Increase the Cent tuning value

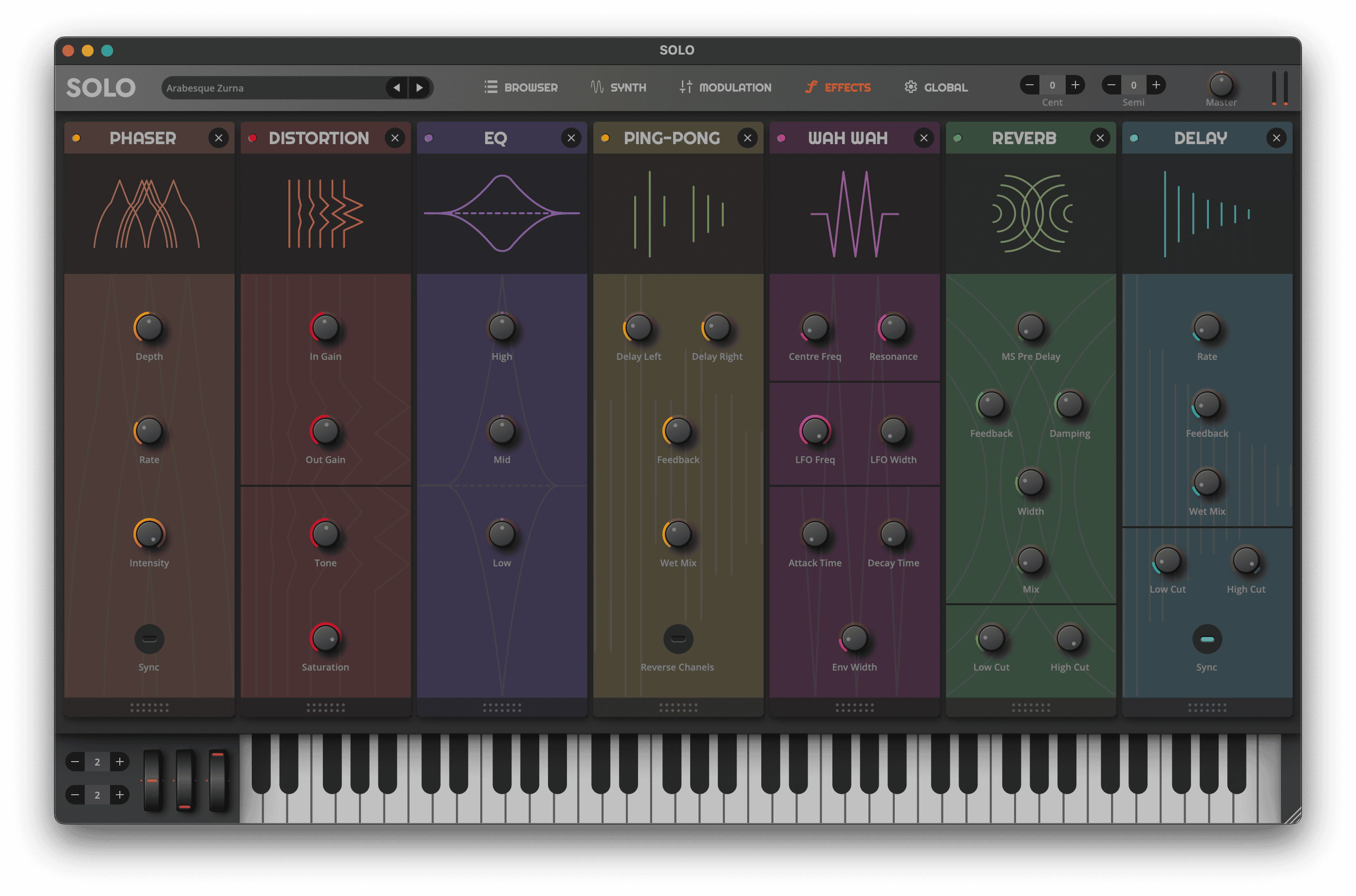pos(1075,85)
